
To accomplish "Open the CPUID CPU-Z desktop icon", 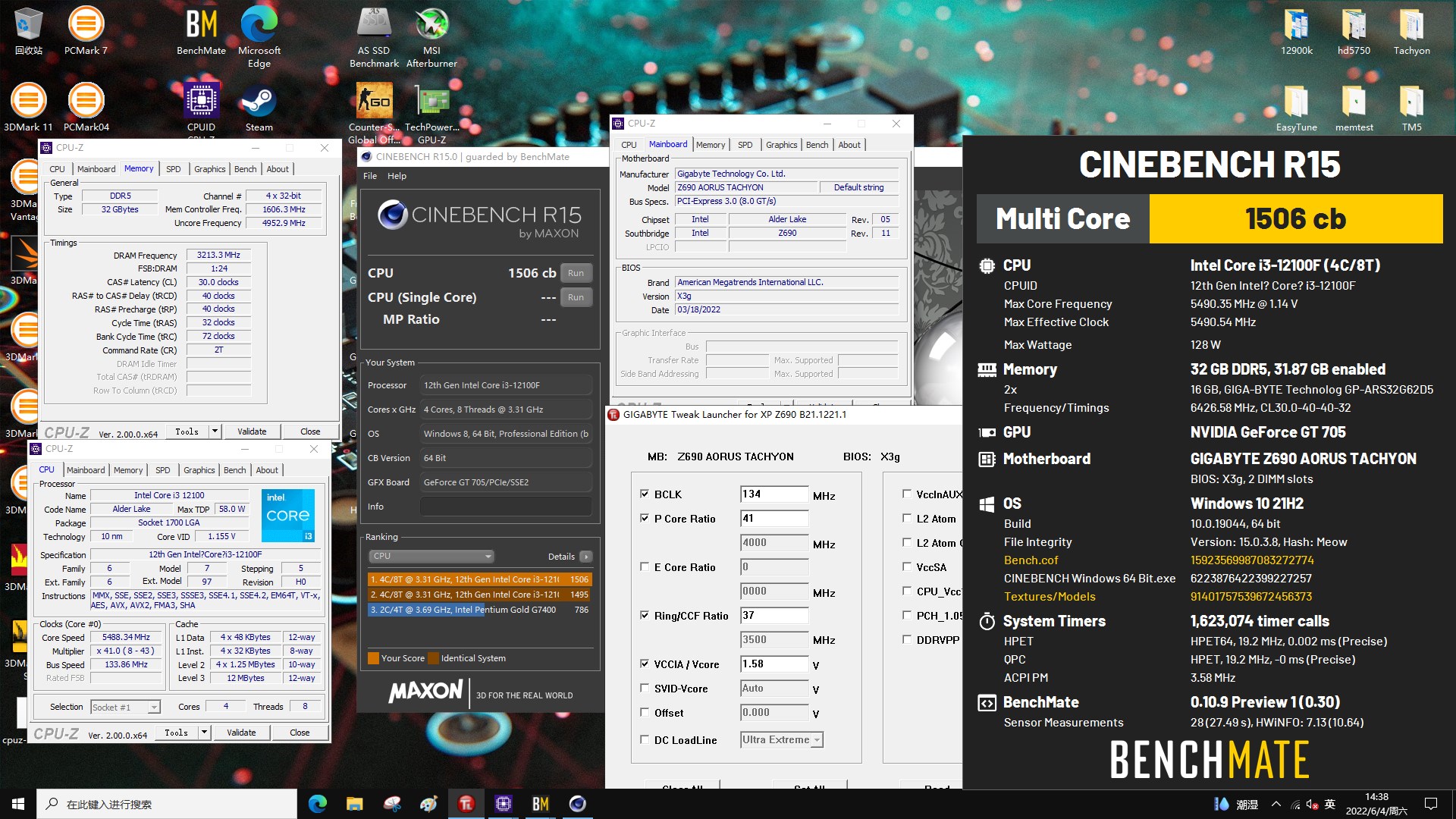I will [201, 107].
